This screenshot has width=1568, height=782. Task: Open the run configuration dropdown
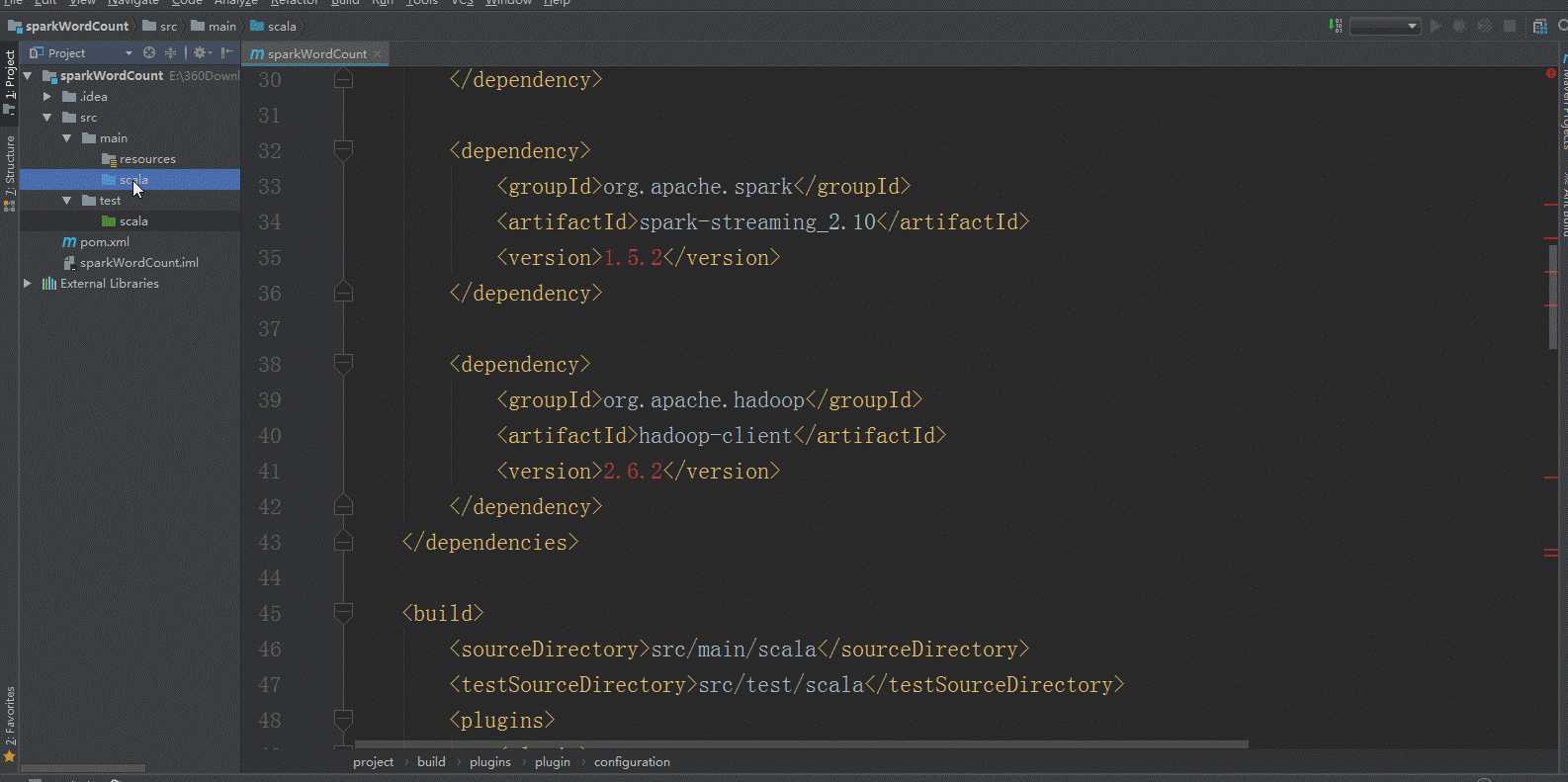click(x=1385, y=26)
